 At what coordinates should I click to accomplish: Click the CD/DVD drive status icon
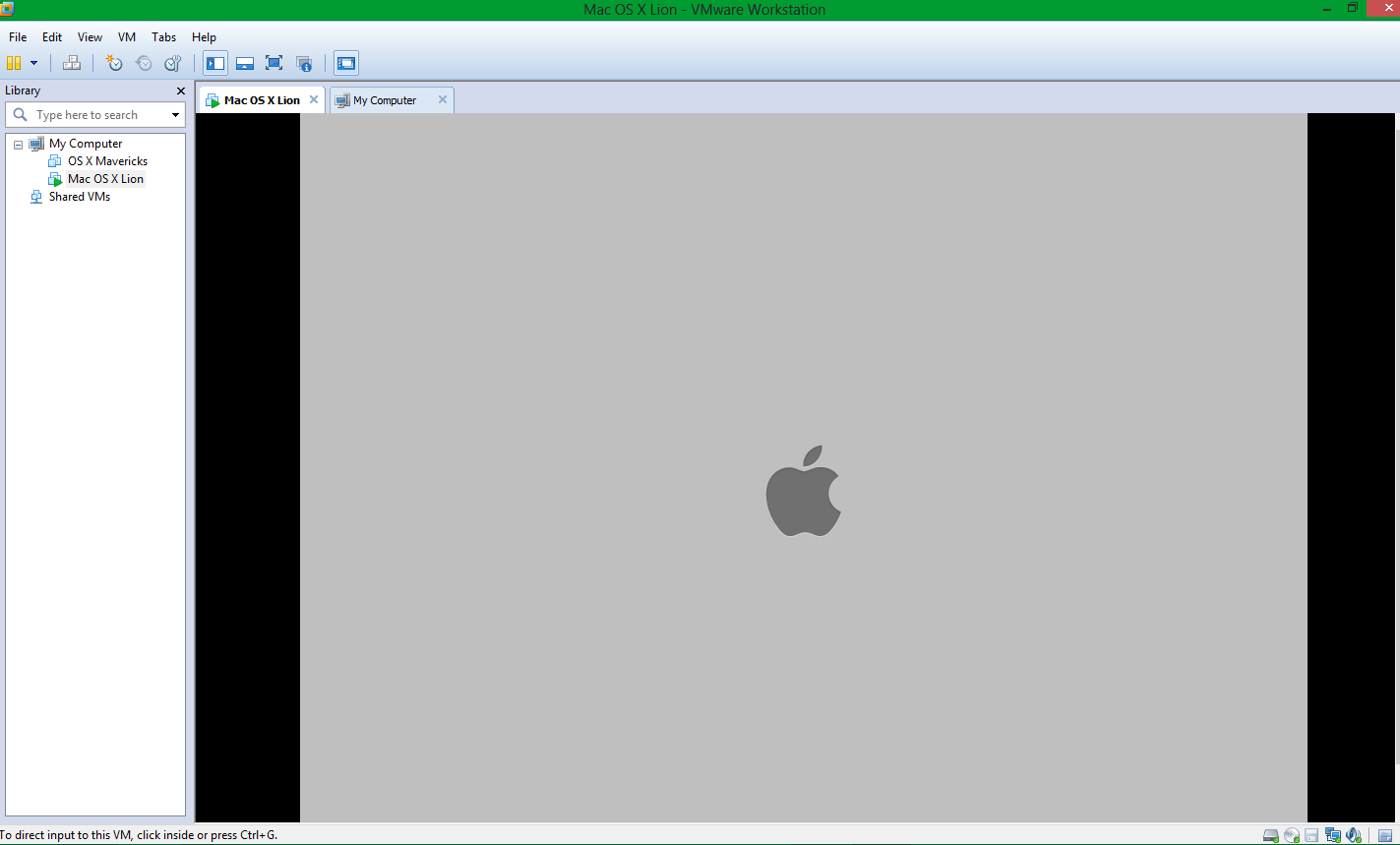click(x=1292, y=836)
